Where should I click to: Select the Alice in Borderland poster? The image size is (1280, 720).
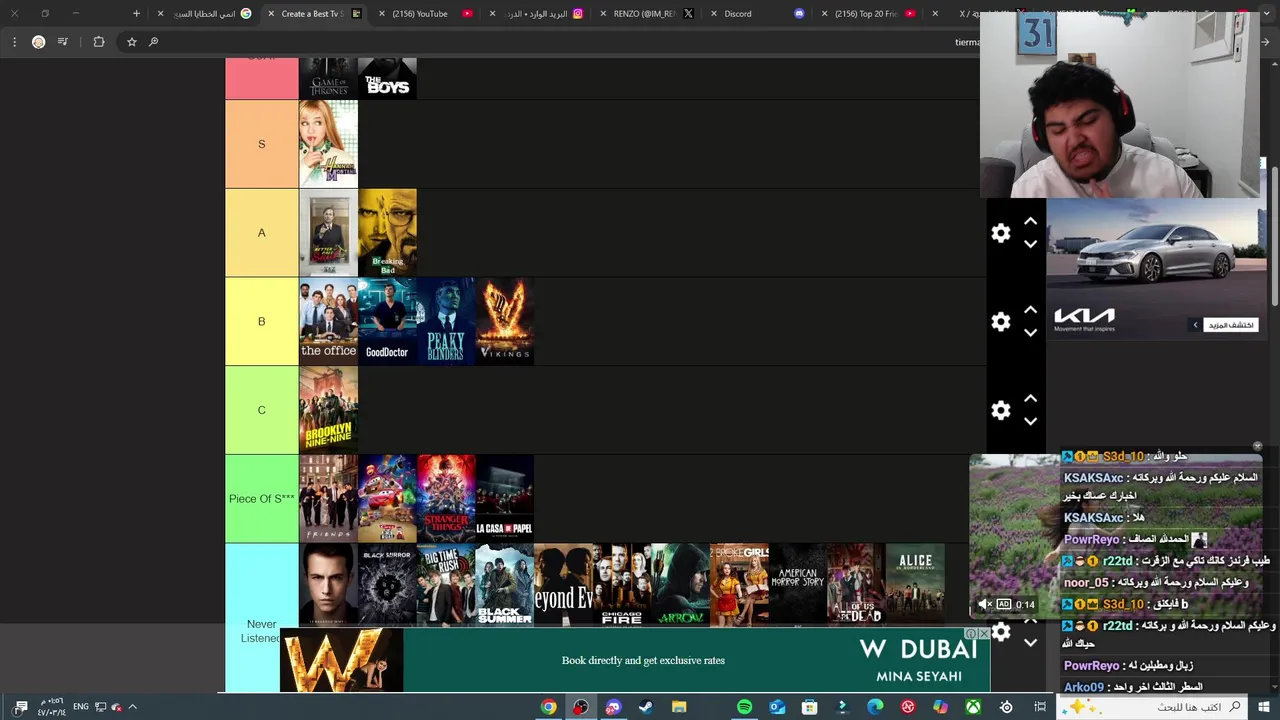[915, 585]
